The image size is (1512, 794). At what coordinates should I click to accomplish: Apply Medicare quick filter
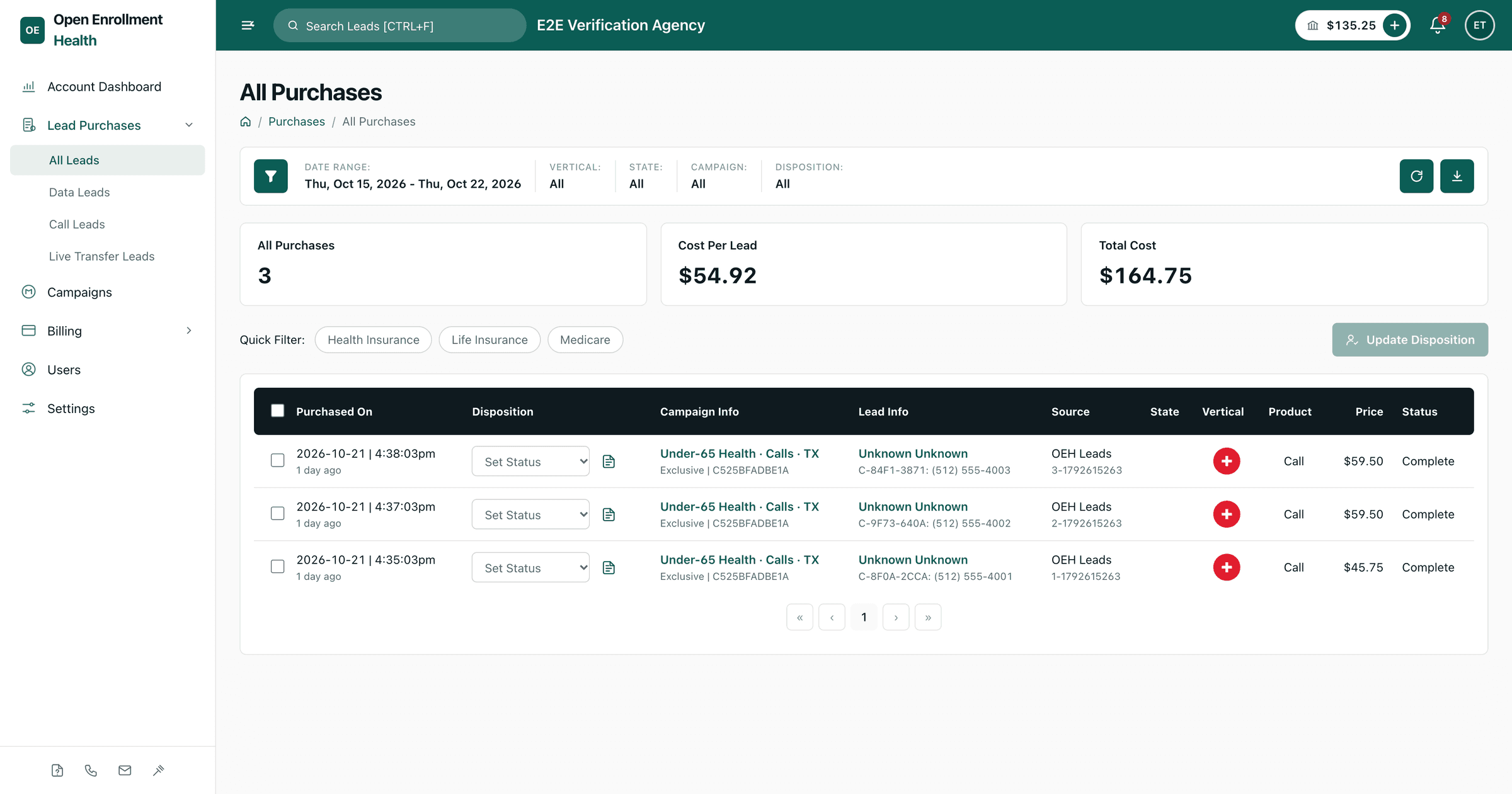pos(585,339)
